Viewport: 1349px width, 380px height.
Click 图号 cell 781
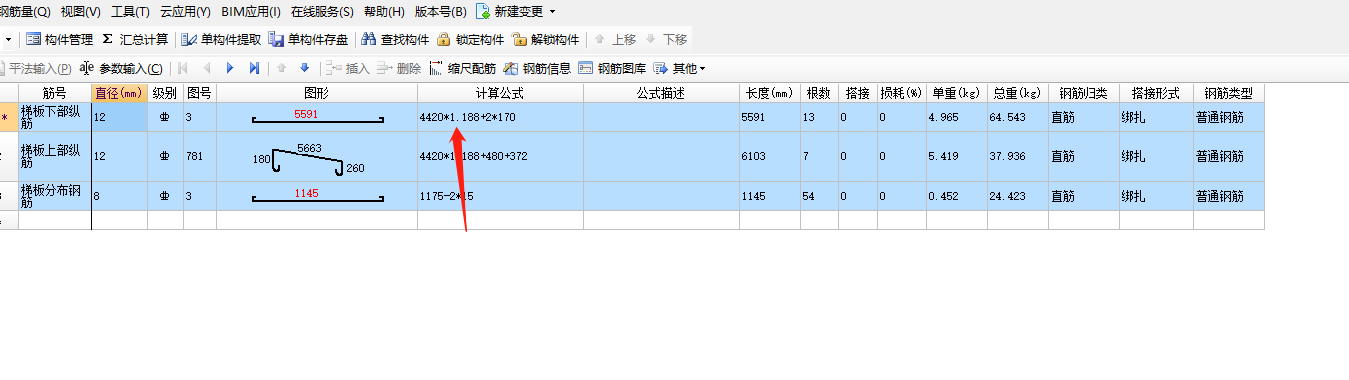click(200, 157)
